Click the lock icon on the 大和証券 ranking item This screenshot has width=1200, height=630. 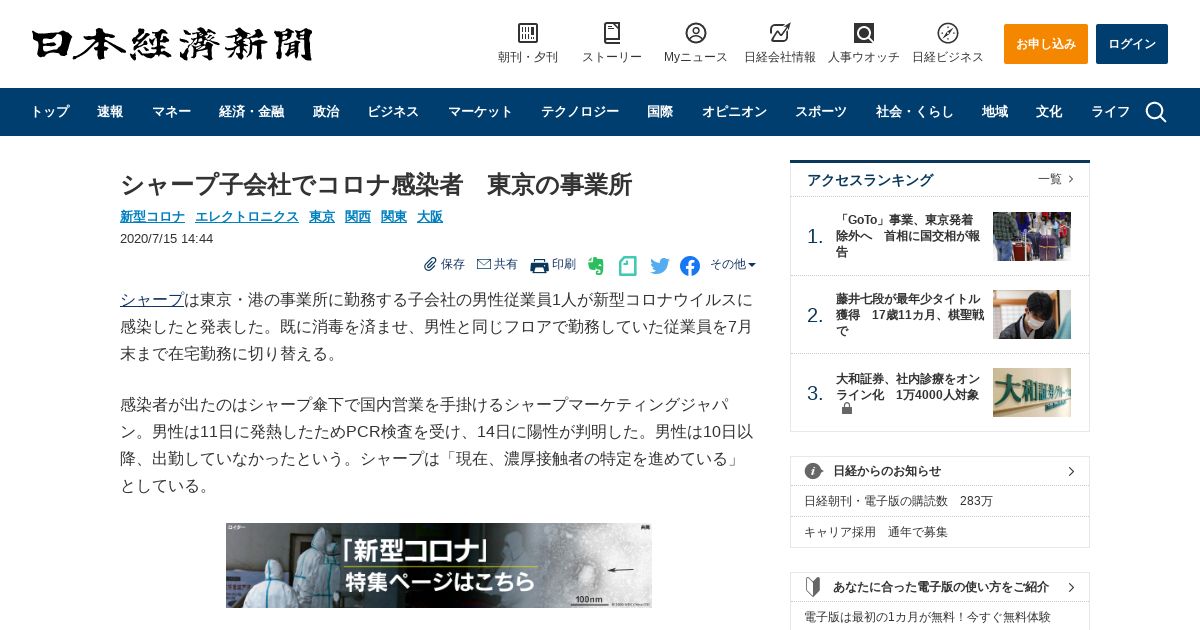[847, 409]
